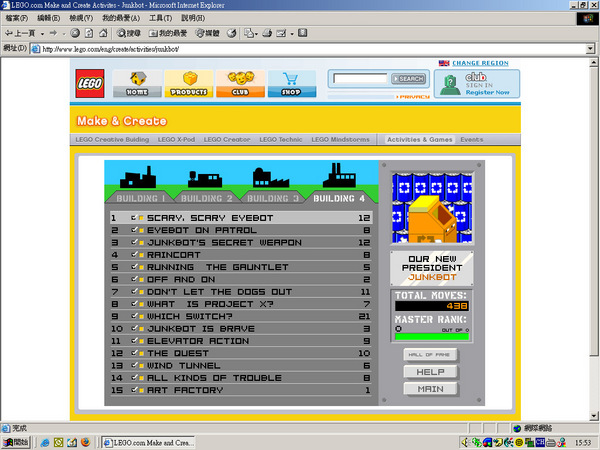Open LEGO HOME house icon button
This screenshot has height=450, width=600.
[x=137, y=83]
